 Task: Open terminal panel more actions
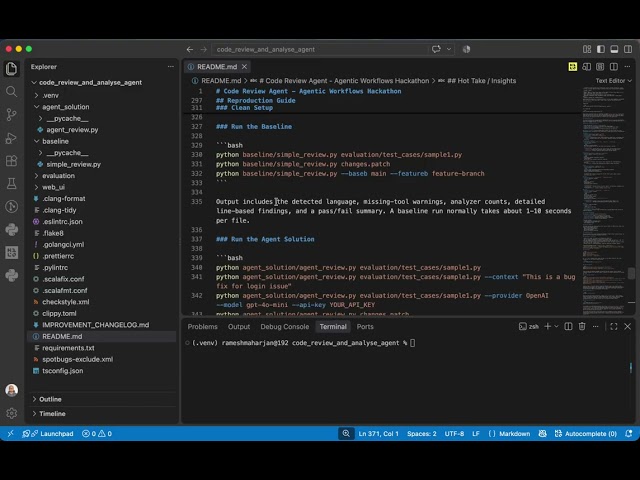tap(596, 327)
